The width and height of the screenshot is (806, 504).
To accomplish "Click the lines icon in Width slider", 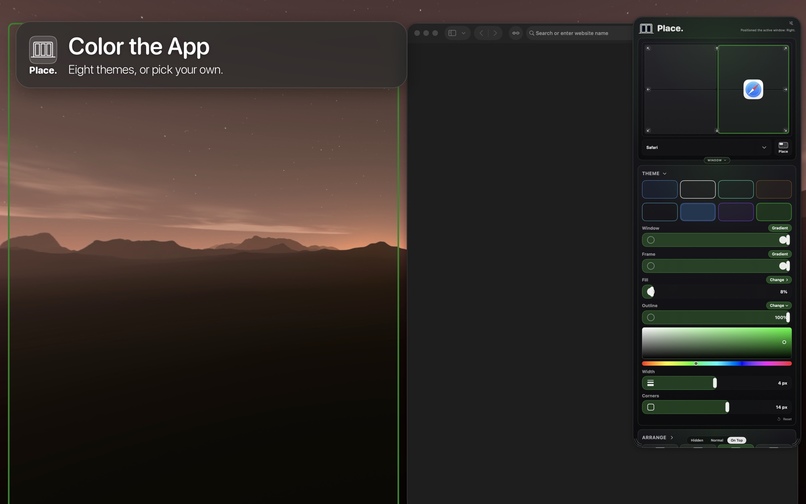I will pos(651,383).
